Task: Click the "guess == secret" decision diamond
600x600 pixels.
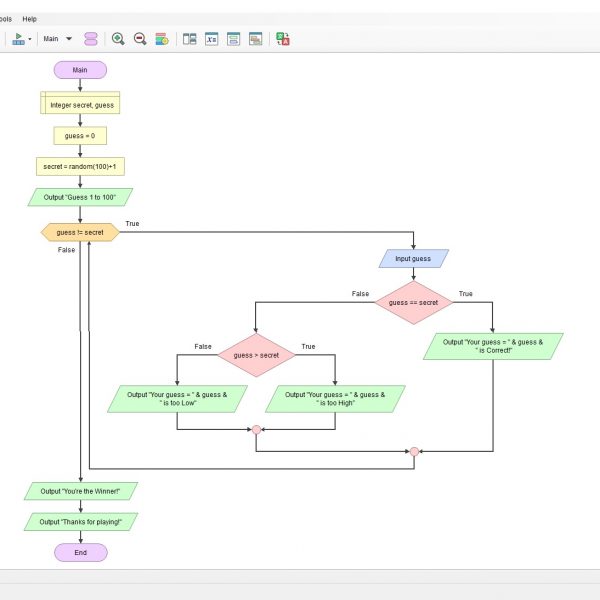Action: (x=413, y=301)
